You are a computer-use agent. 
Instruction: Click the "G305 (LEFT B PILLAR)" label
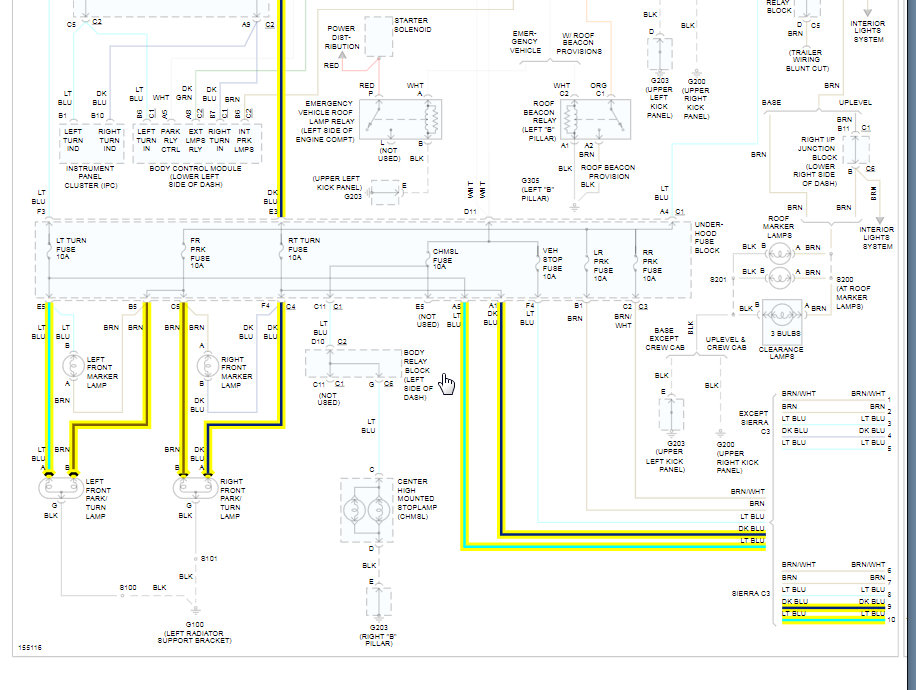pyautogui.click(x=536, y=189)
